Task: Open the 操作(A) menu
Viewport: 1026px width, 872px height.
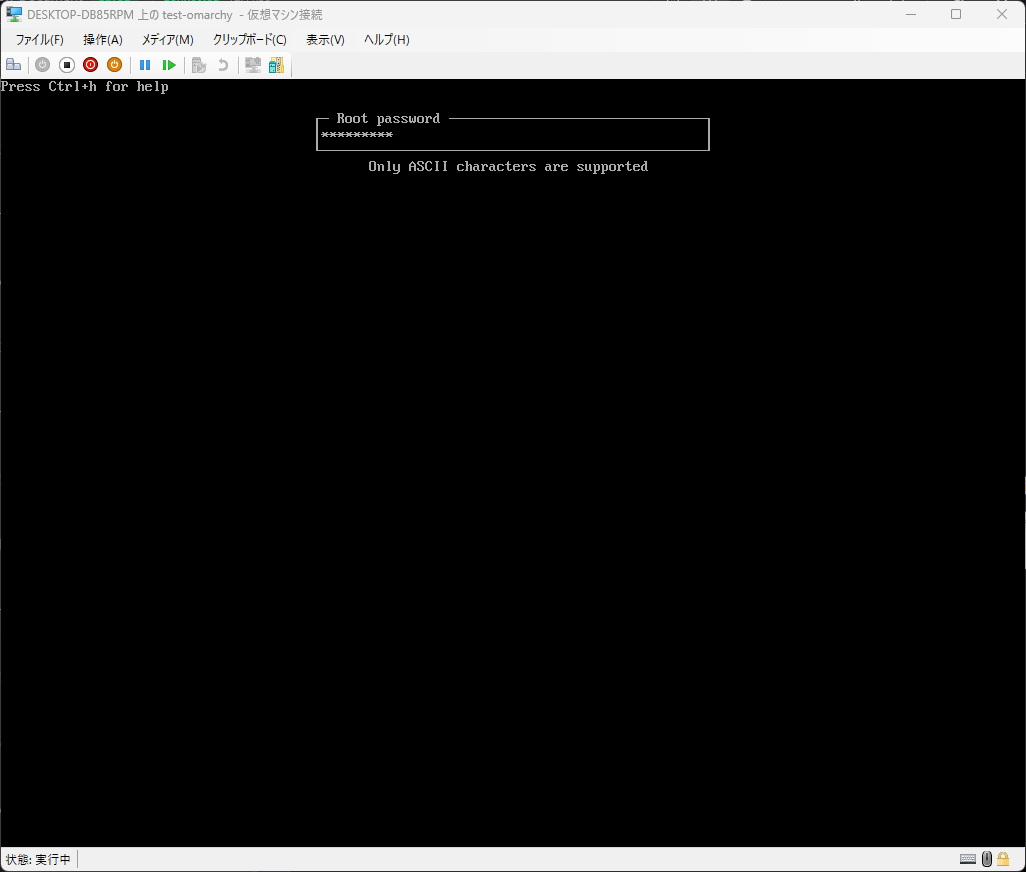Action: coord(103,40)
